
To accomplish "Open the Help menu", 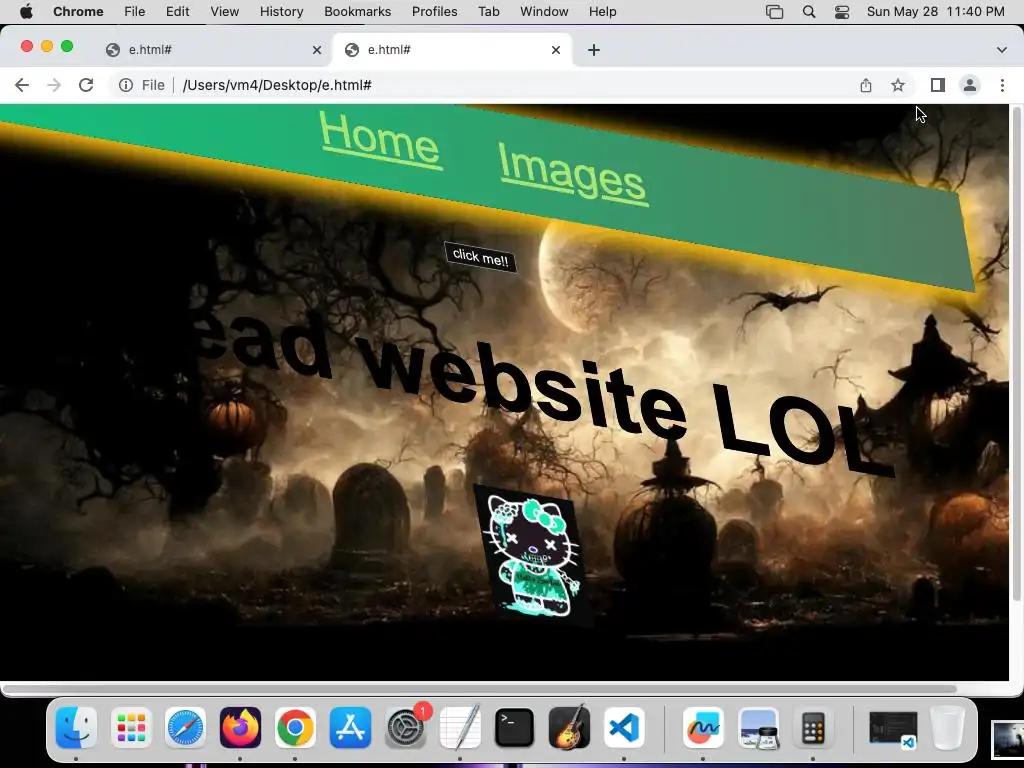I will (x=602, y=12).
